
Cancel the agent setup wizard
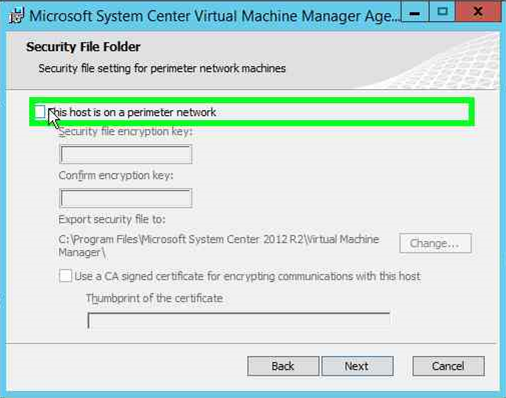click(x=448, y=366)
